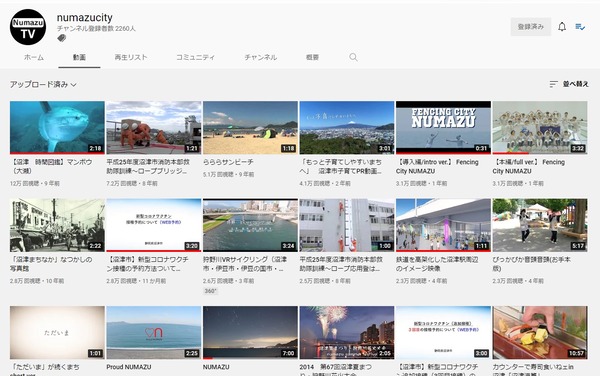This screenshot has width=600, height=376.
Task: Open the Mt. Fuji city view thumbnail
Action: (x=347, y=127)
